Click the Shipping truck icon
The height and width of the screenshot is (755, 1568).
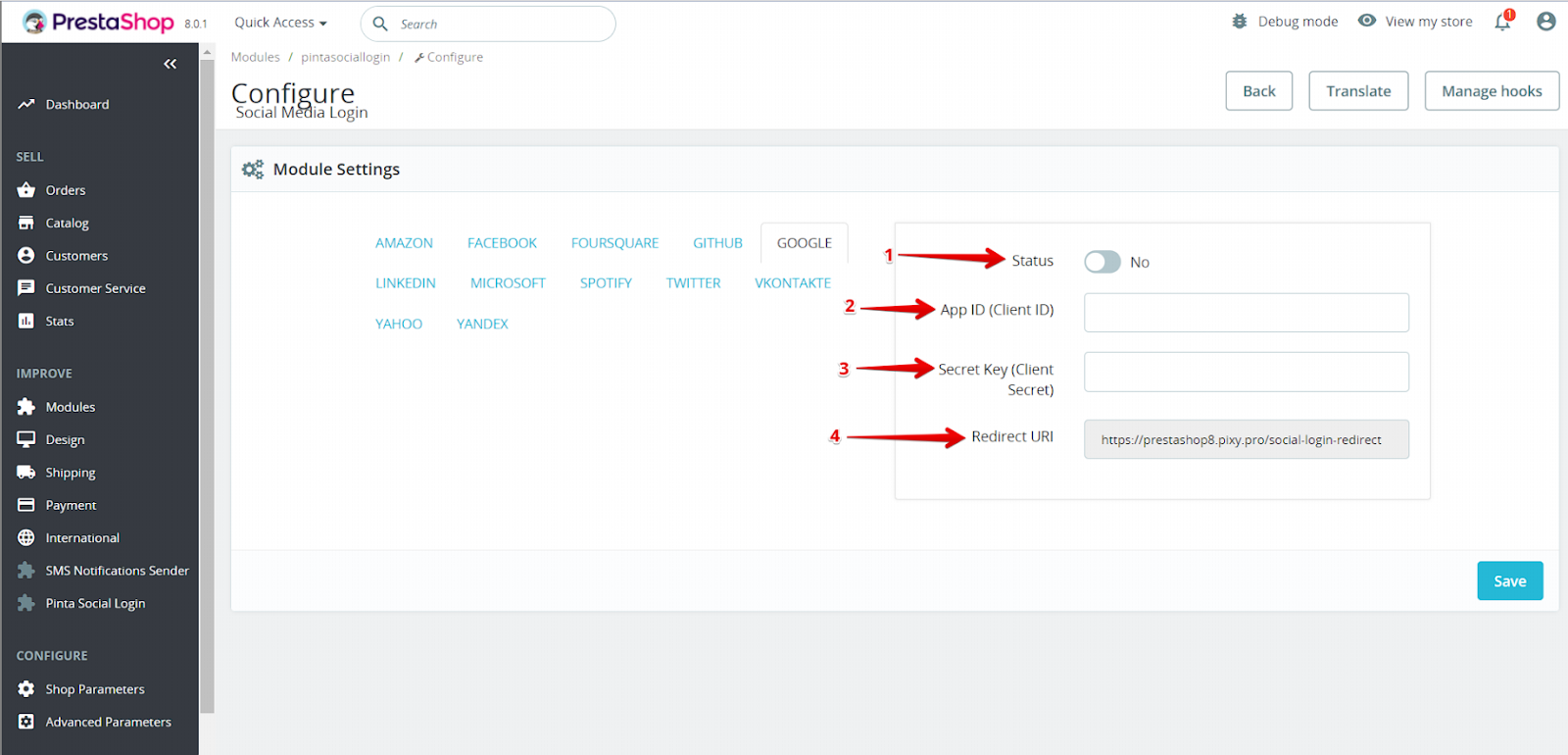point(26,472)
